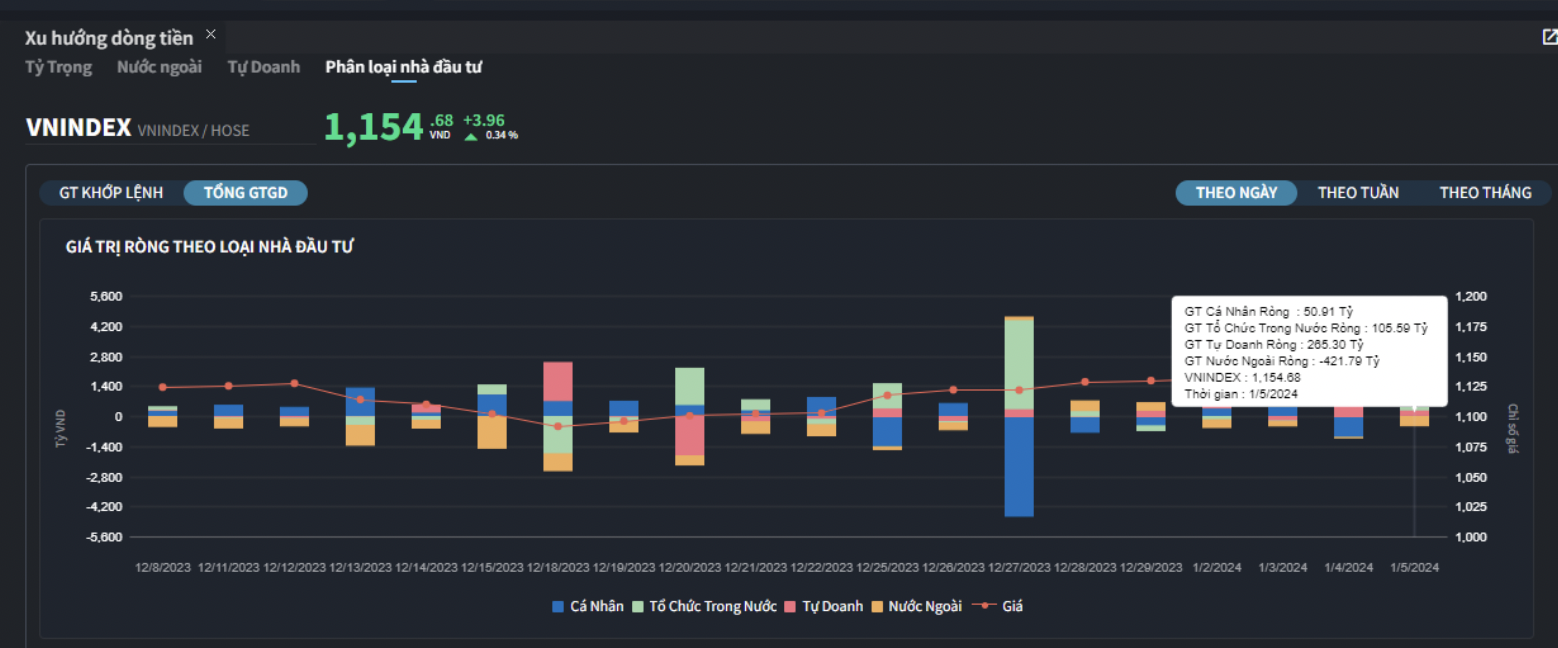Toggle Tự Doanh legend series

pos(824,606)
